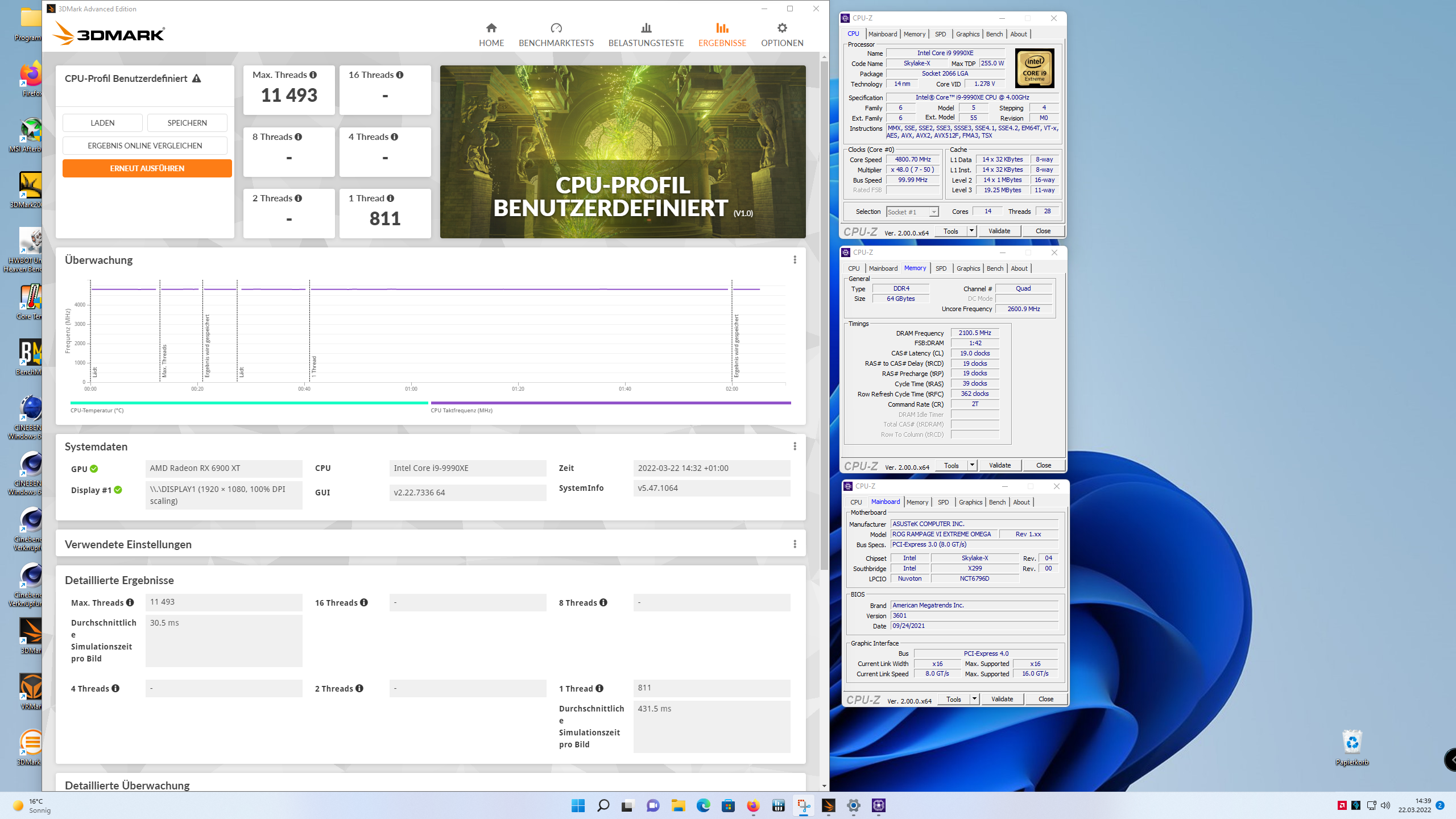Open 3DMark taskbar icon
Image resolution: width=1456 pixels, height=819 pixels.
828,805
